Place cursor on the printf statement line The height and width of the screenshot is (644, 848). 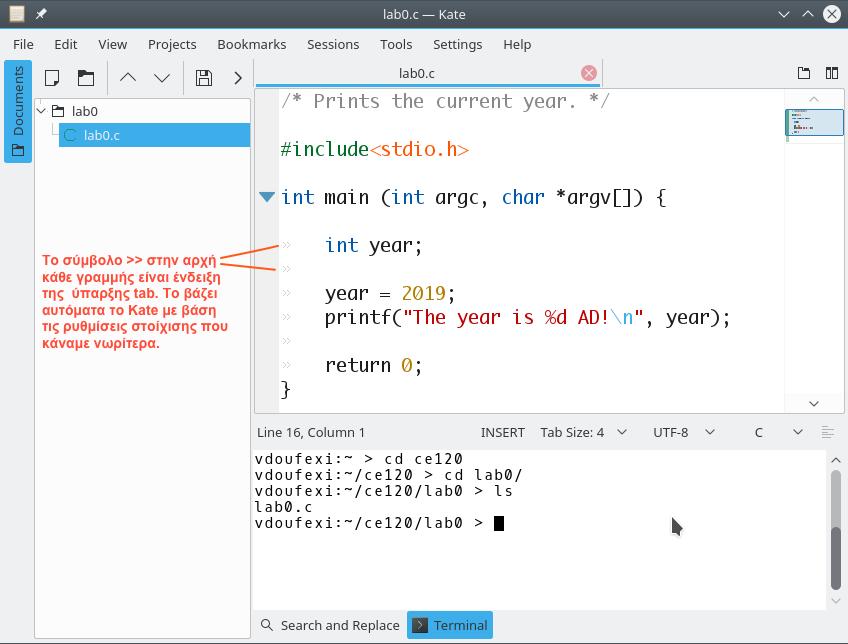[x=527, y=317]
